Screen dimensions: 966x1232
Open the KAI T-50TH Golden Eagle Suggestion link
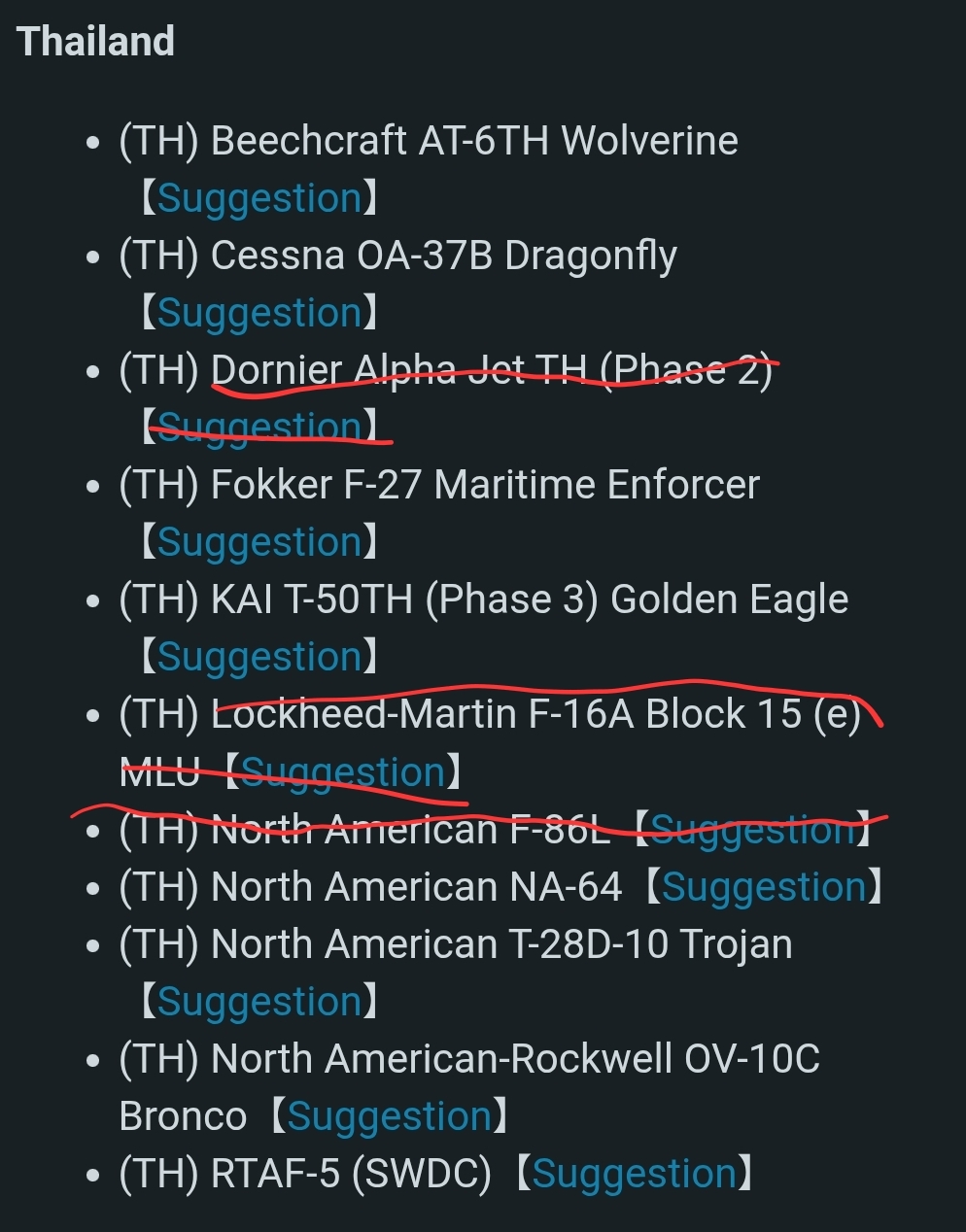point(259,657)
